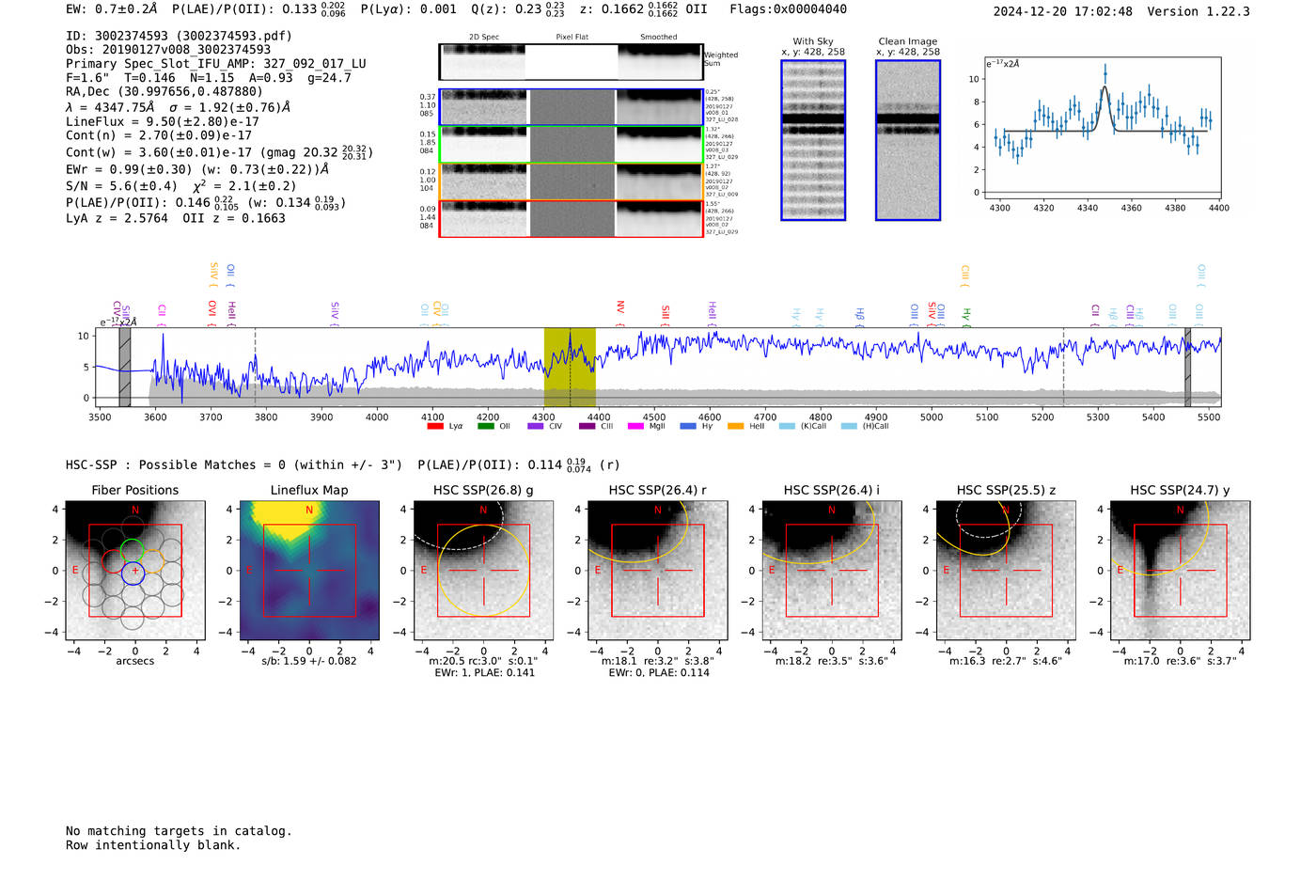
Task: Click the green OII legend swatch
Action: [485, 426]
